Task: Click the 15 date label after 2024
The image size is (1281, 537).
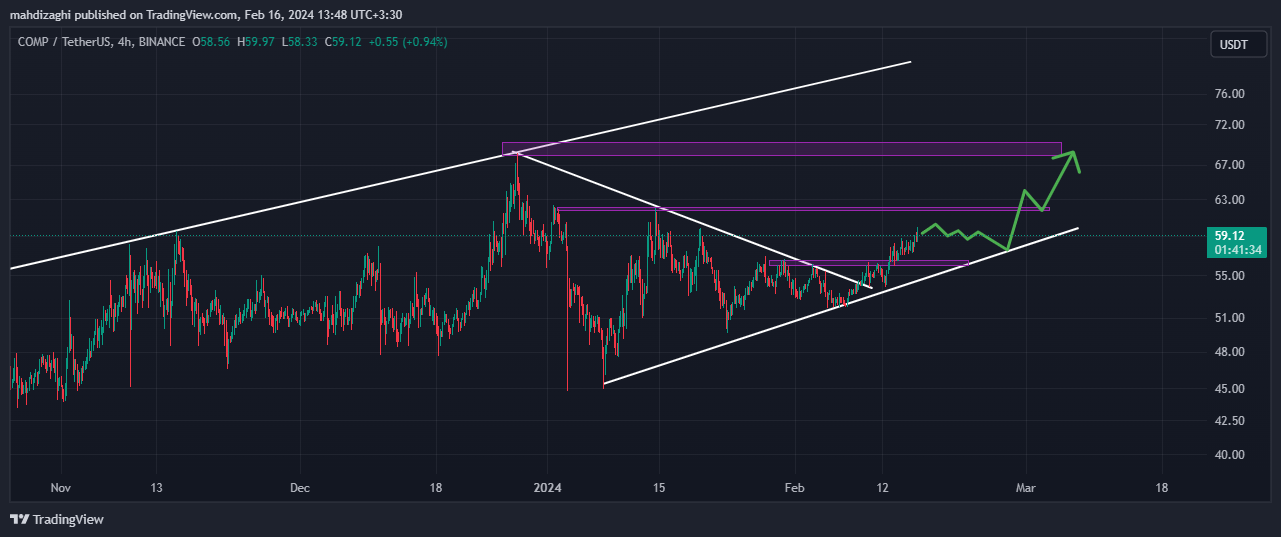Action: [x=658, y=488]
